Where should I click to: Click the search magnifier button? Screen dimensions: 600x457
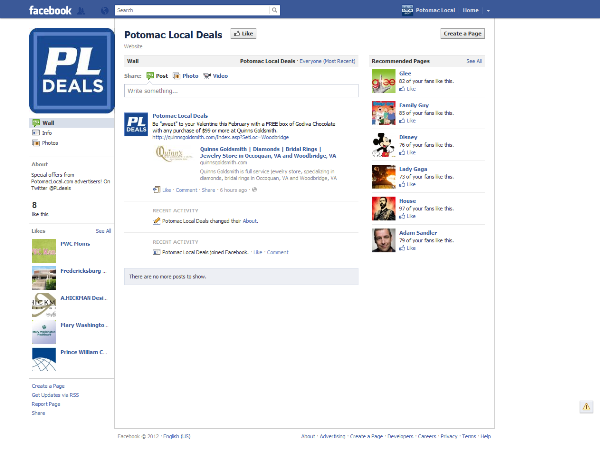[x=274, y=10]
